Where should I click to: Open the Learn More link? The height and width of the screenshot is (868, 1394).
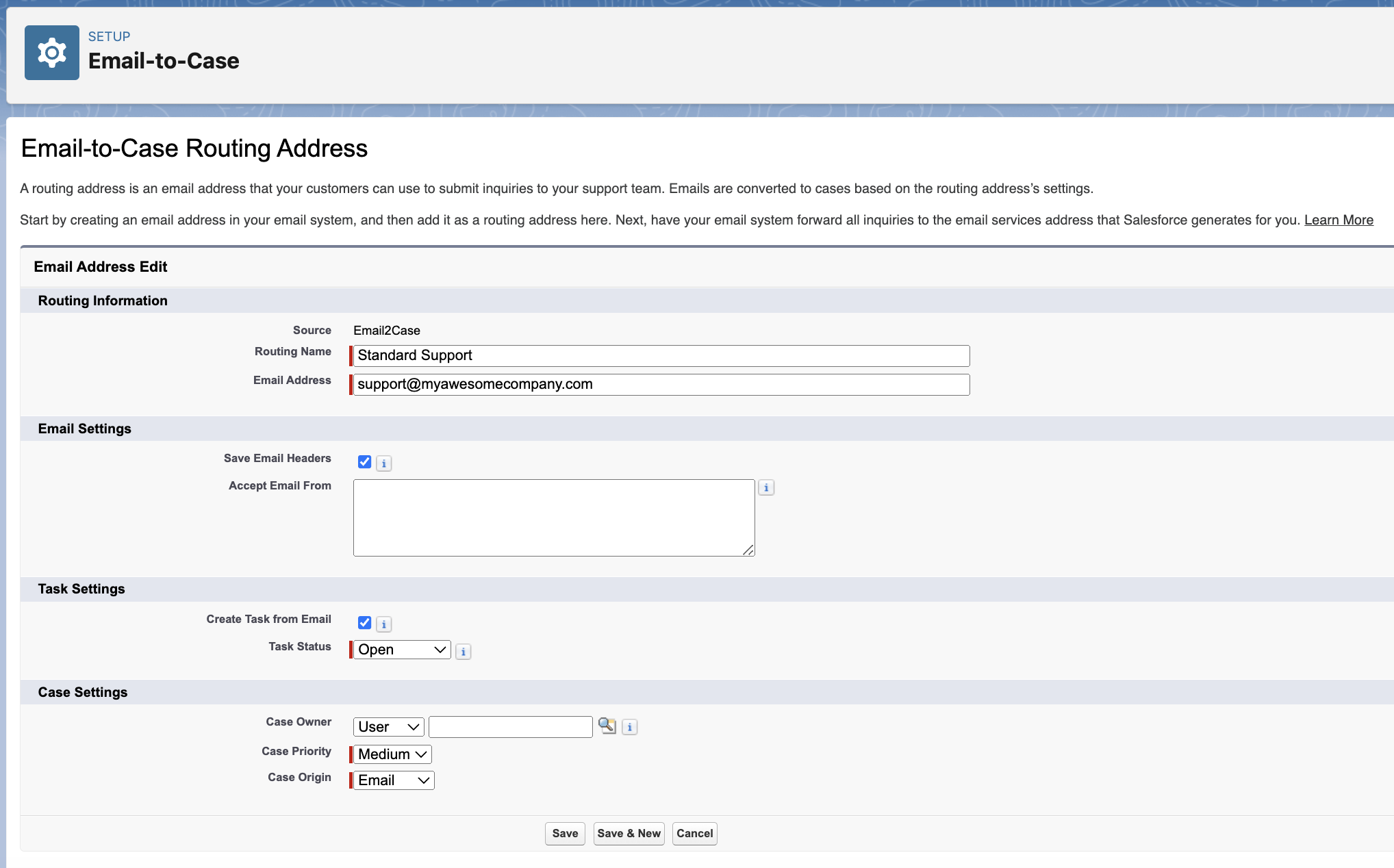pyautogui.click(x=1339, y=220)
